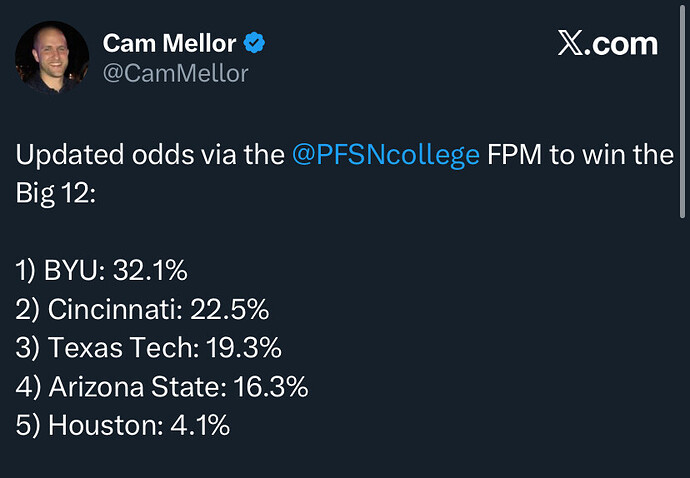The height and width of the screenshot is (478, 690).
Task: Open the Cam Mellor display name
Action: 170,43
